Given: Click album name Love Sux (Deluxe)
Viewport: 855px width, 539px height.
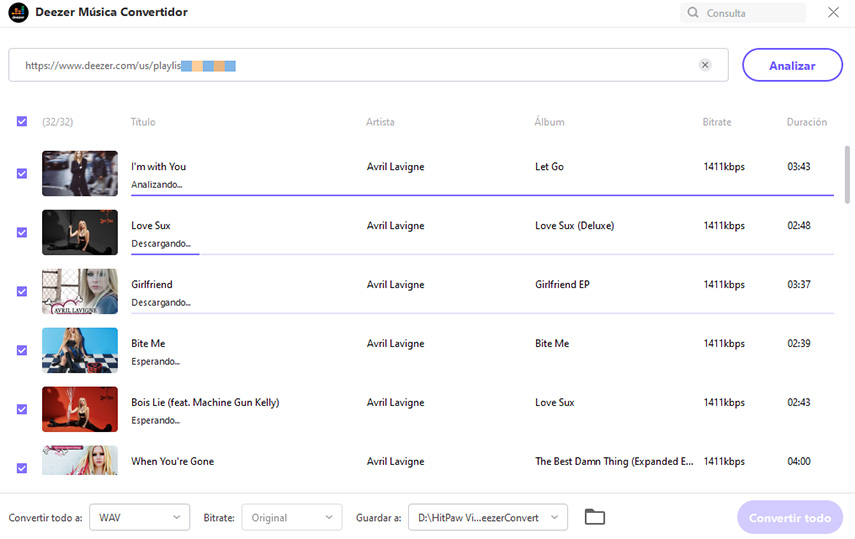Looking at the screenshot, I should [x=574, y=225].
